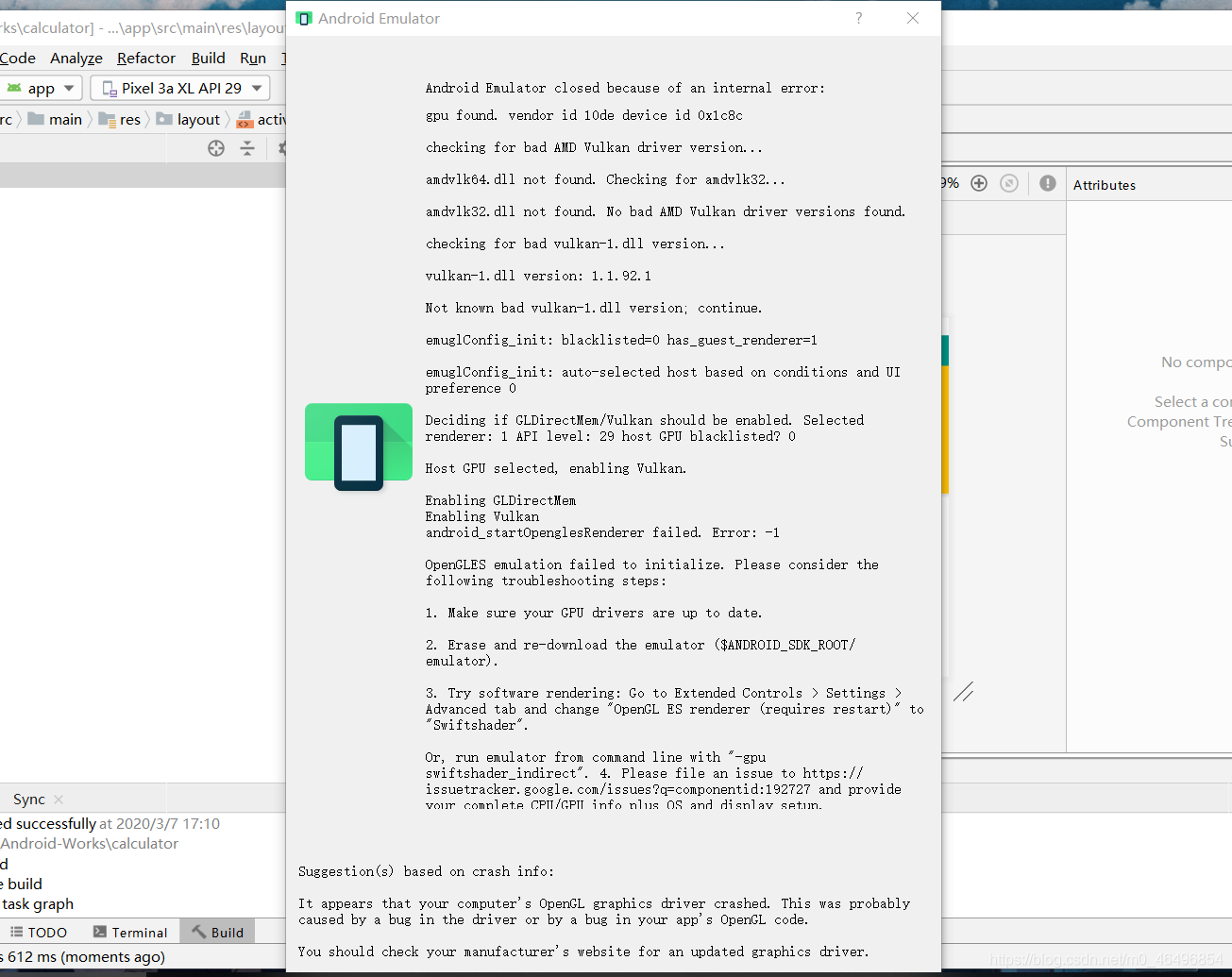The height and width of the screenshot is (977, 1232).
Task: Open the app run configuration dropdown
Action: pos(41,88)
